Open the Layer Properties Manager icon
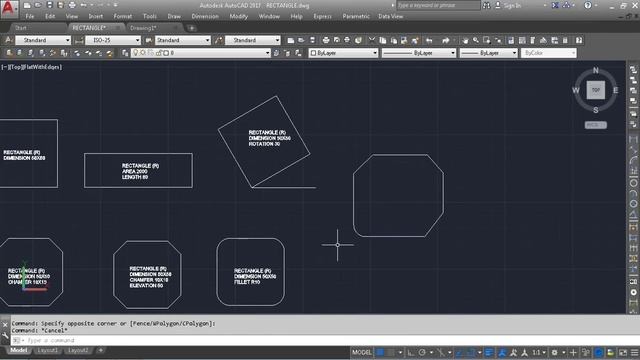This screenshot has height=360, width=640. coord(125,53)
